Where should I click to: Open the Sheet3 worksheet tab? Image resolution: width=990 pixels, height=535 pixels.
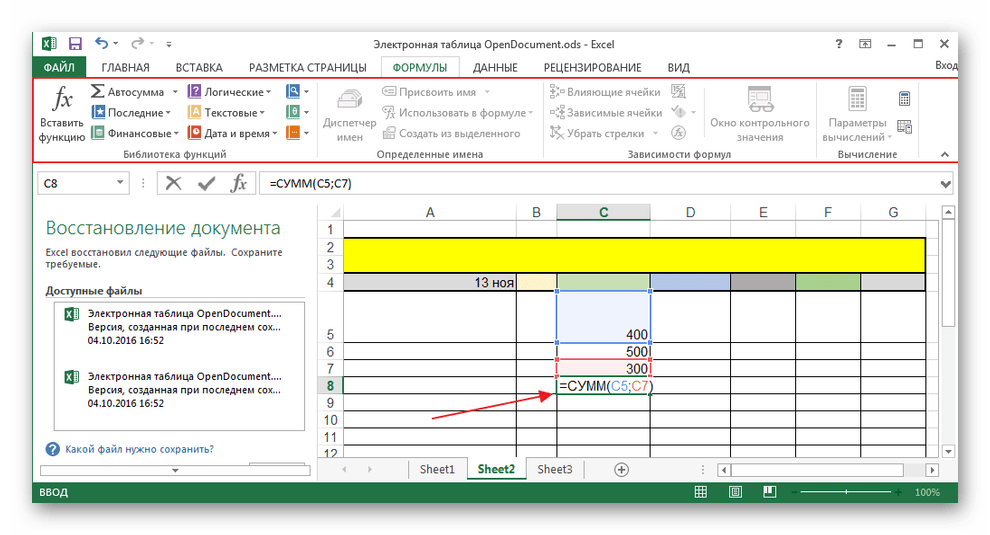point(554,469)
